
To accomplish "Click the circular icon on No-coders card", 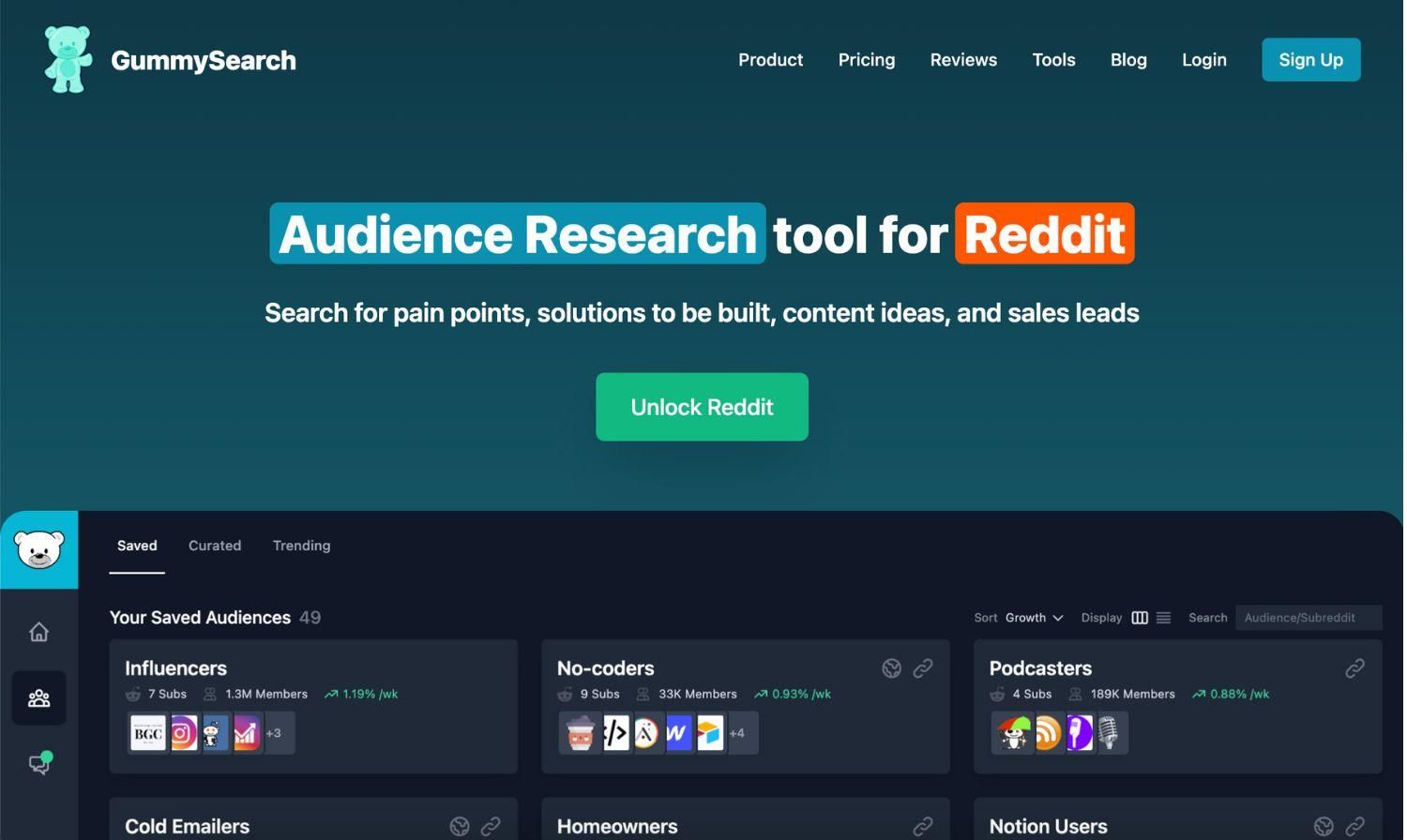I will pos(891,668).
